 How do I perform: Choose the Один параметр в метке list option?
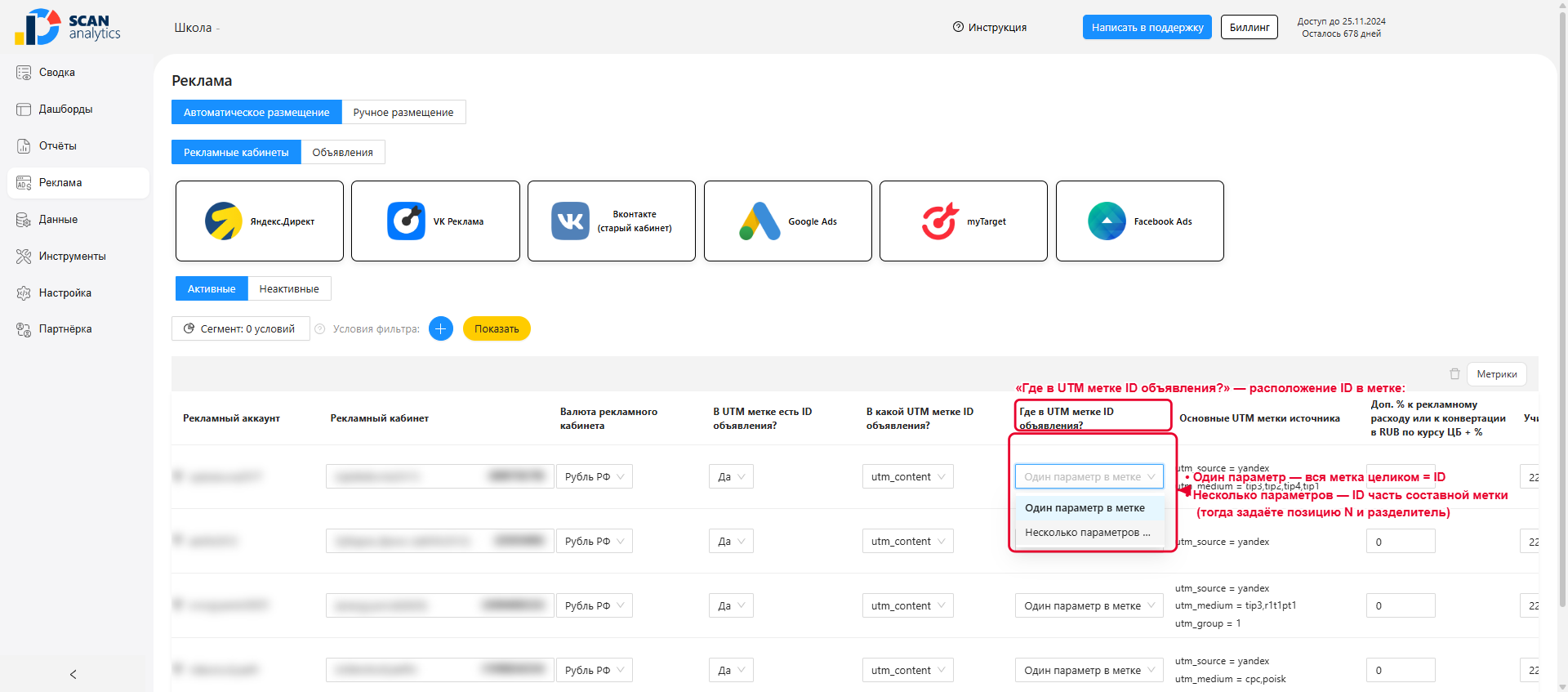coord(1089,508)
